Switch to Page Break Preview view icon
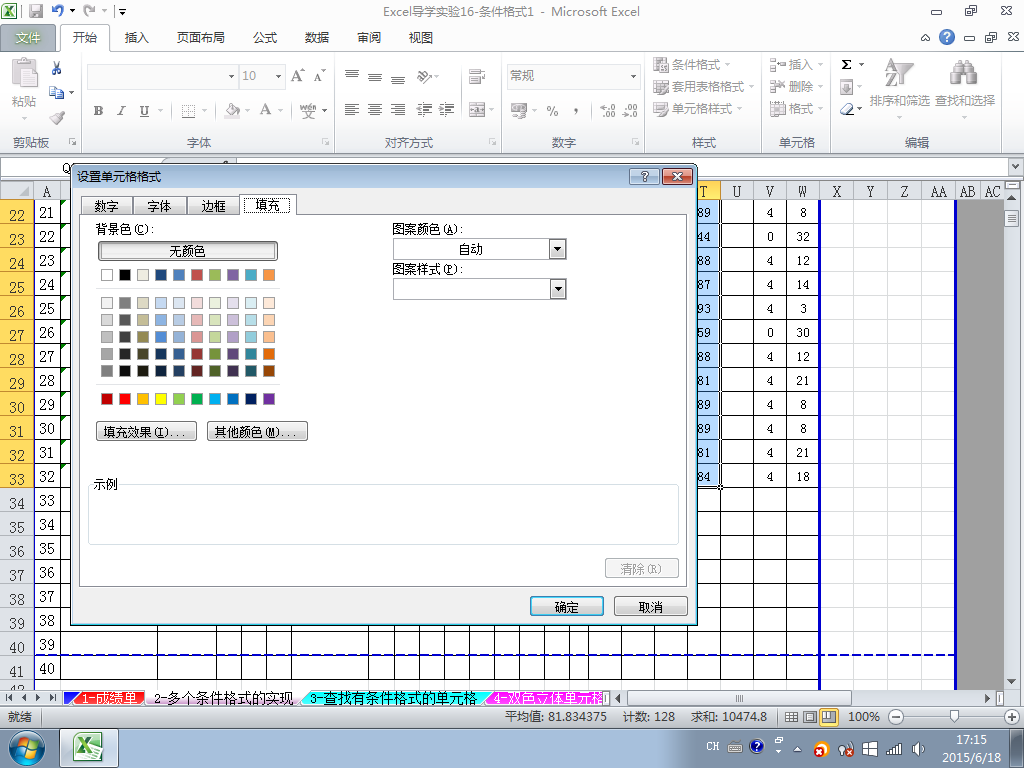 [x=829, y=717]
